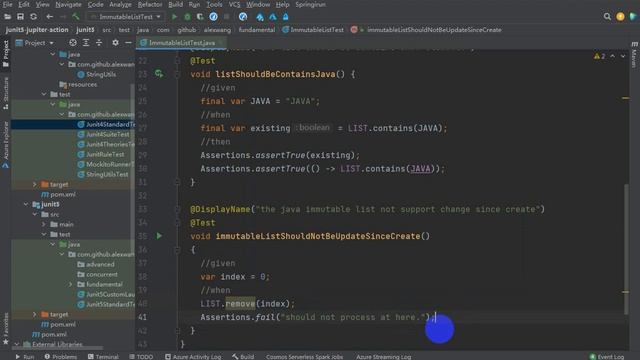
Task: Open the Tools menu
Action: click(x=214, y=4)
